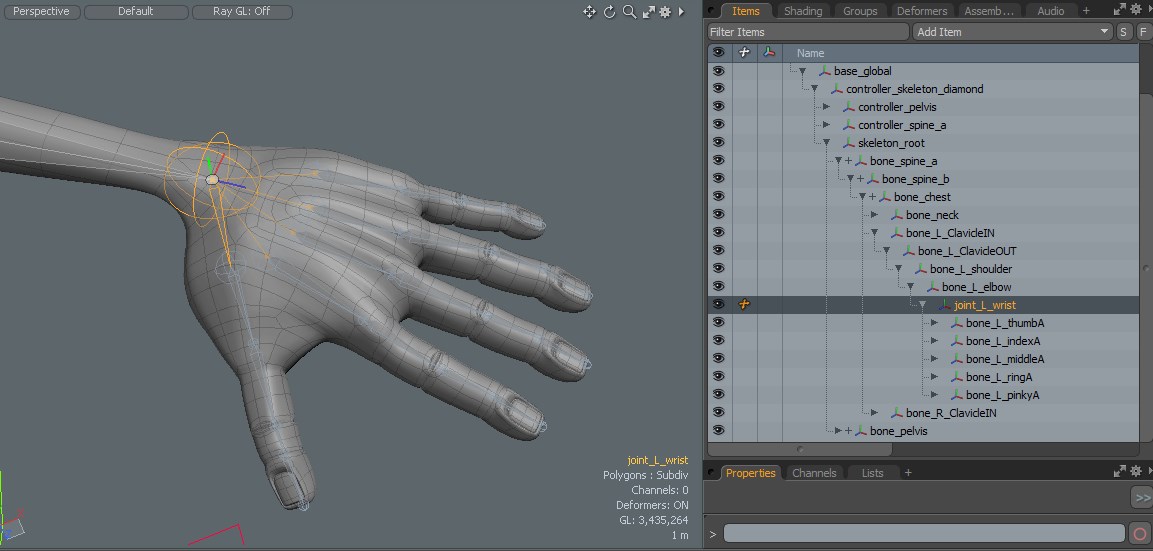Screen dimensions: 1153x551
Task: Toggle visibility of controller_skeleton_diamond
Action: [x=718, y=89]
